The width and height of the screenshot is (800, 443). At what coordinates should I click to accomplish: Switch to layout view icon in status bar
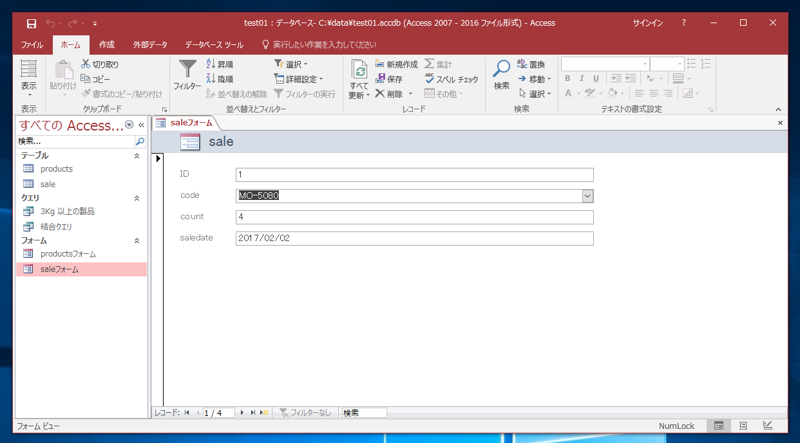click(x=743, y=426)
